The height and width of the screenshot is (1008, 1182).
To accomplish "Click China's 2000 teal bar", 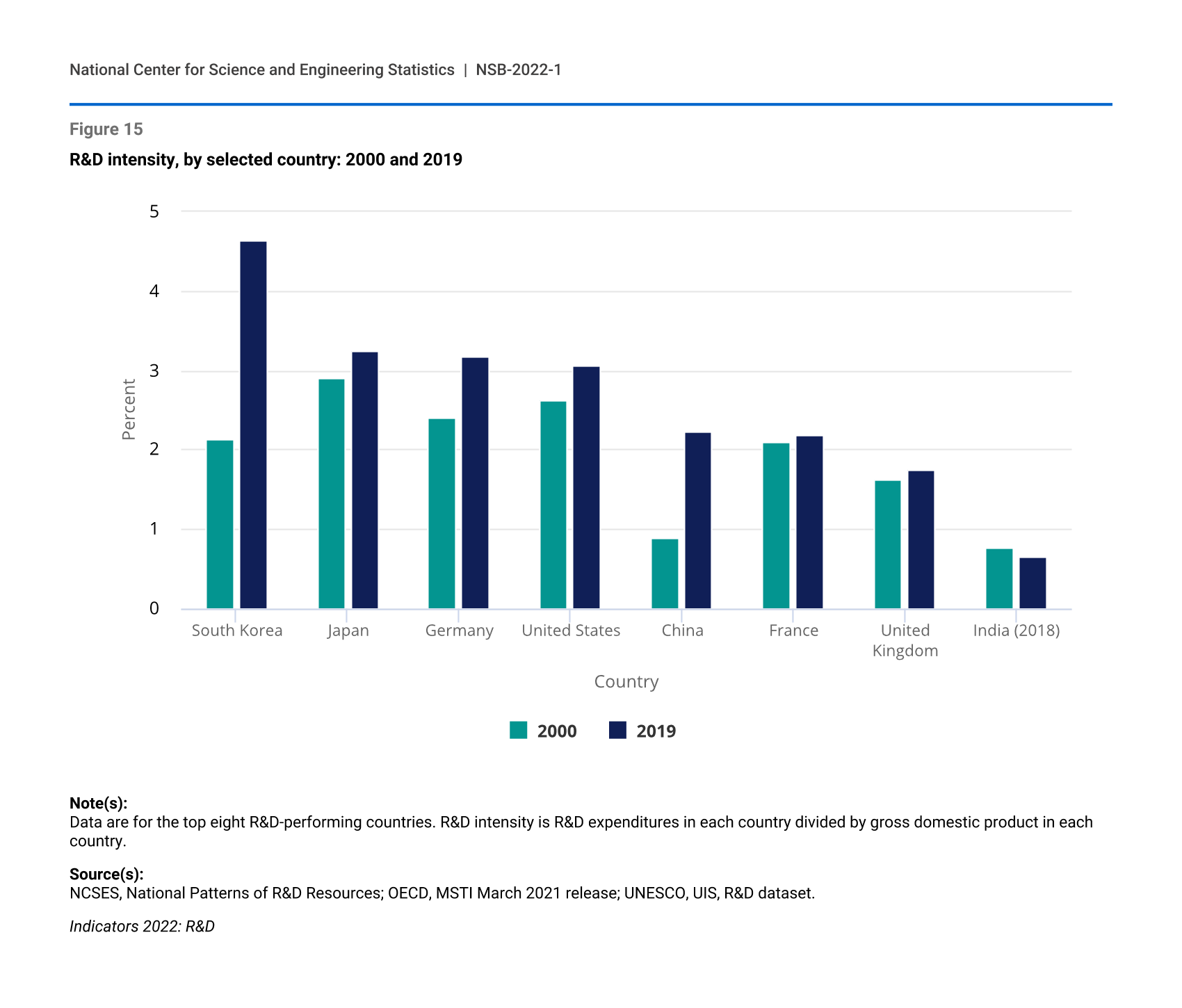I will [x=665, y=574].
